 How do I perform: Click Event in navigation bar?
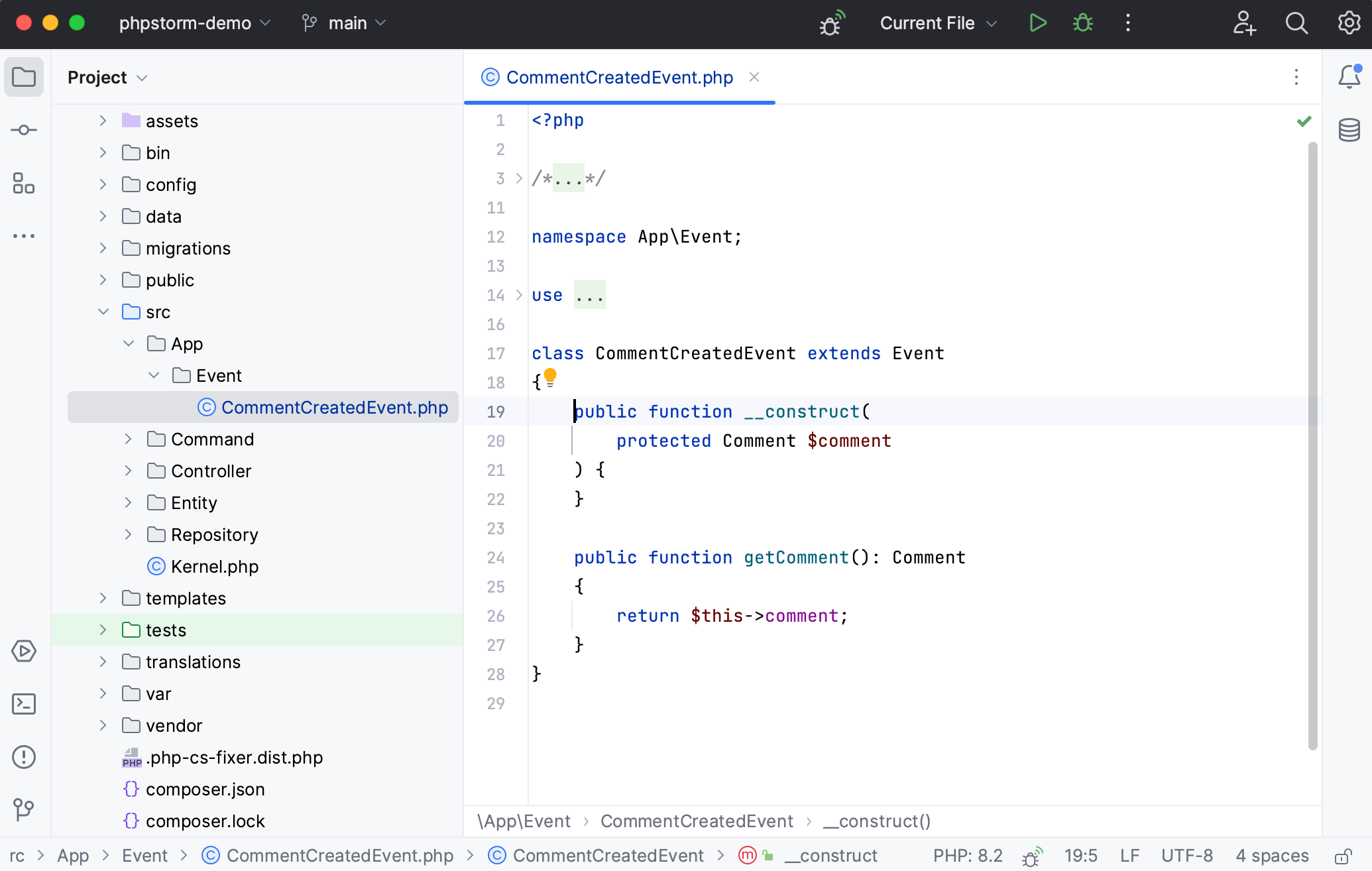[x=144, y=856]
